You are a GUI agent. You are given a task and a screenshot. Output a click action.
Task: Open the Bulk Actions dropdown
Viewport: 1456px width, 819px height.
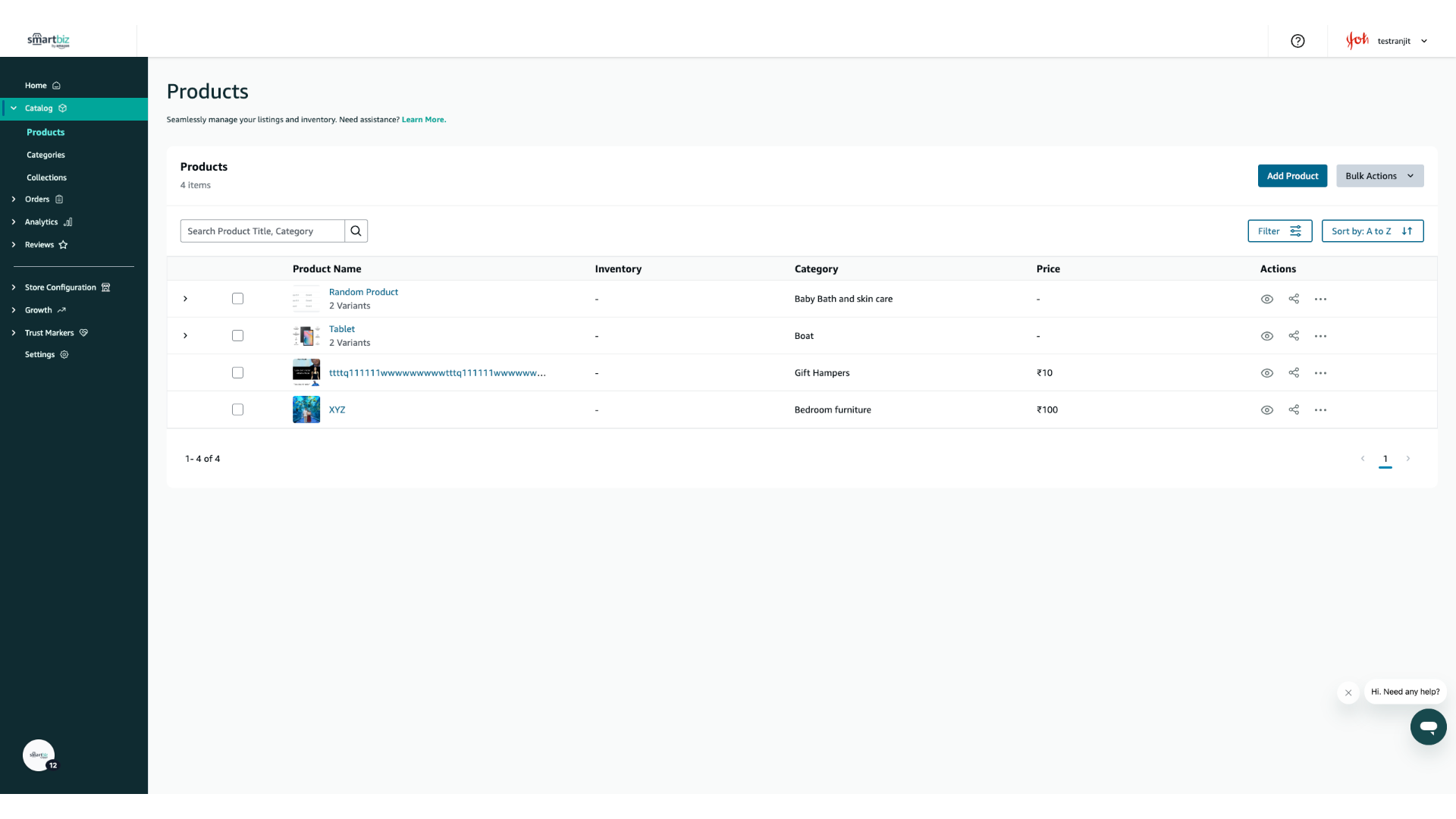click(1379, 176)
